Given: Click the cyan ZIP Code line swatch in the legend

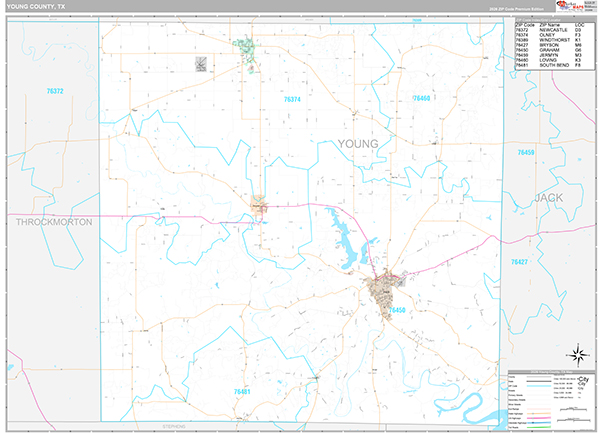Looking at the screenshot, I should click(539, 386).
